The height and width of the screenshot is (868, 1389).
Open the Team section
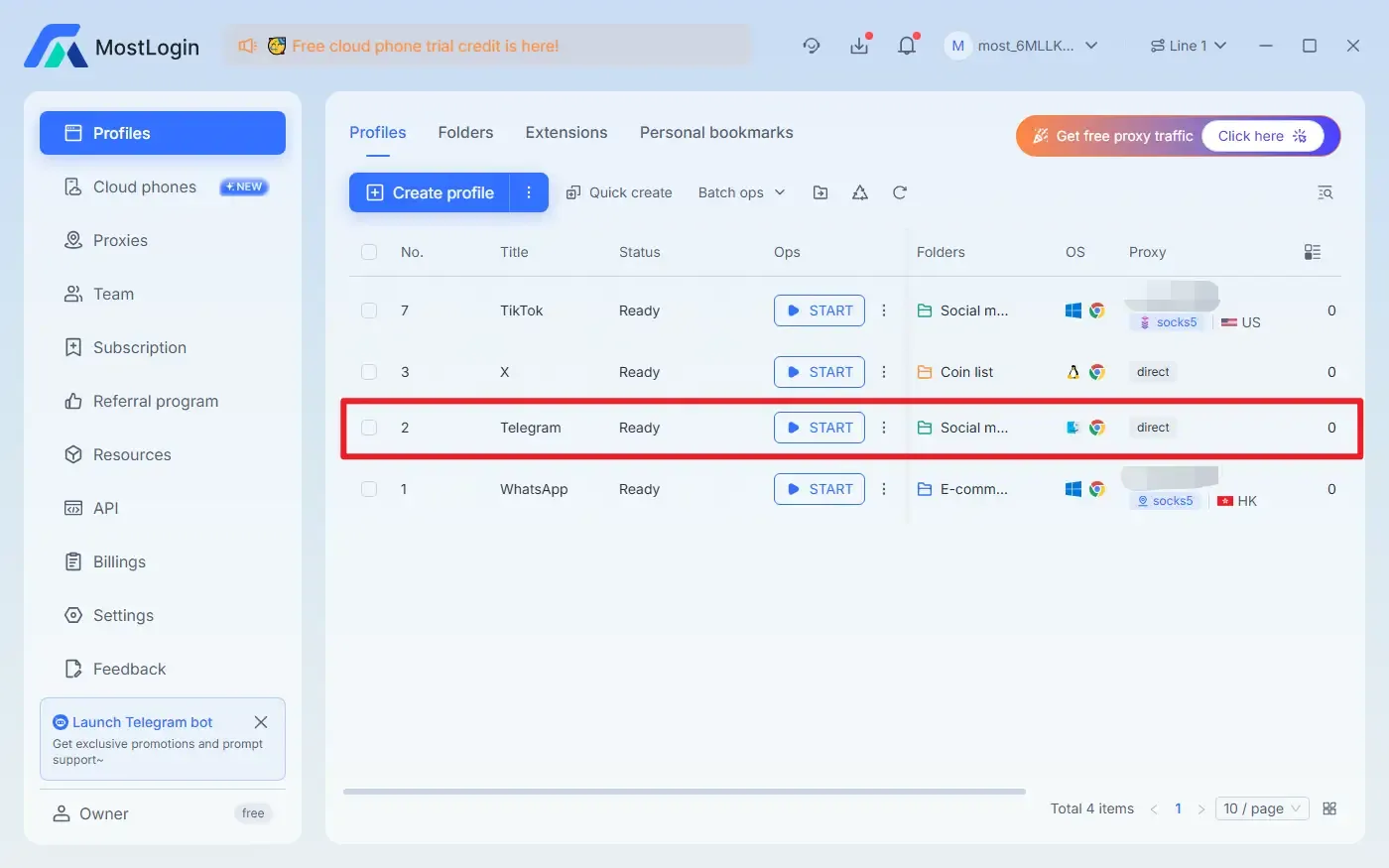[113, 294]
